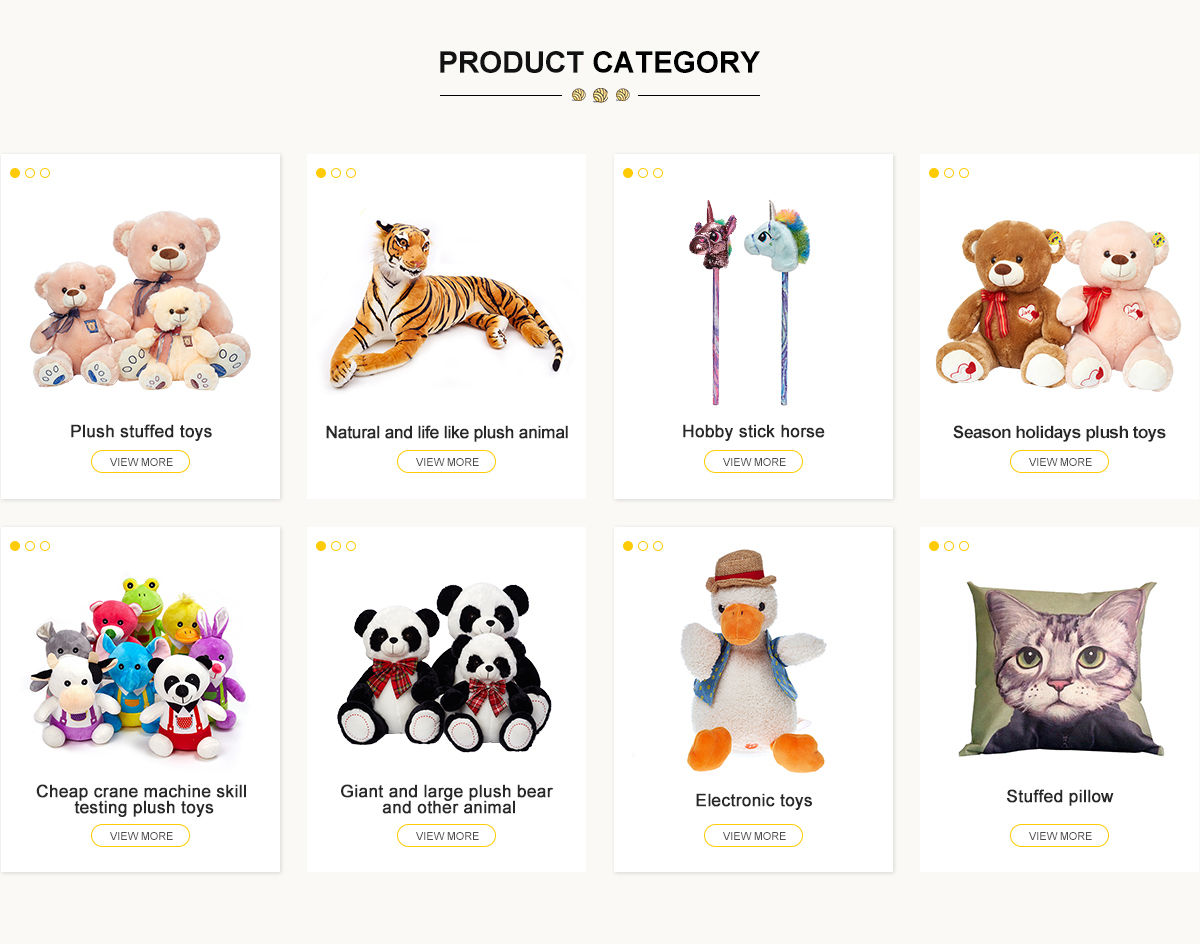The width and height of the screenshot is (1200, 944).
Task: Open the Cheap crane machine skill testing plush toys link
Action: [141, 799]
